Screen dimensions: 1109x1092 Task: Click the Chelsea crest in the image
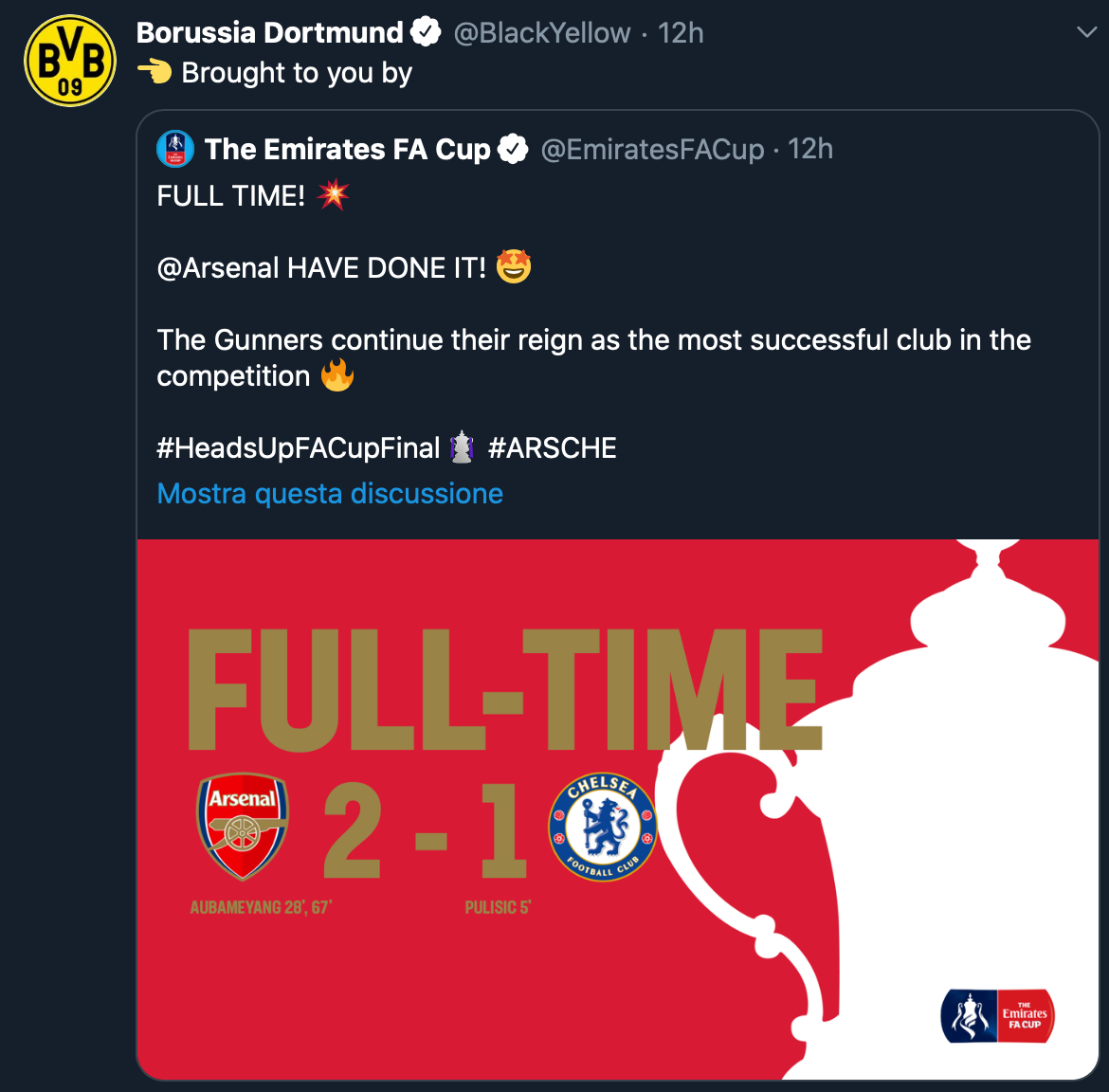602,827
